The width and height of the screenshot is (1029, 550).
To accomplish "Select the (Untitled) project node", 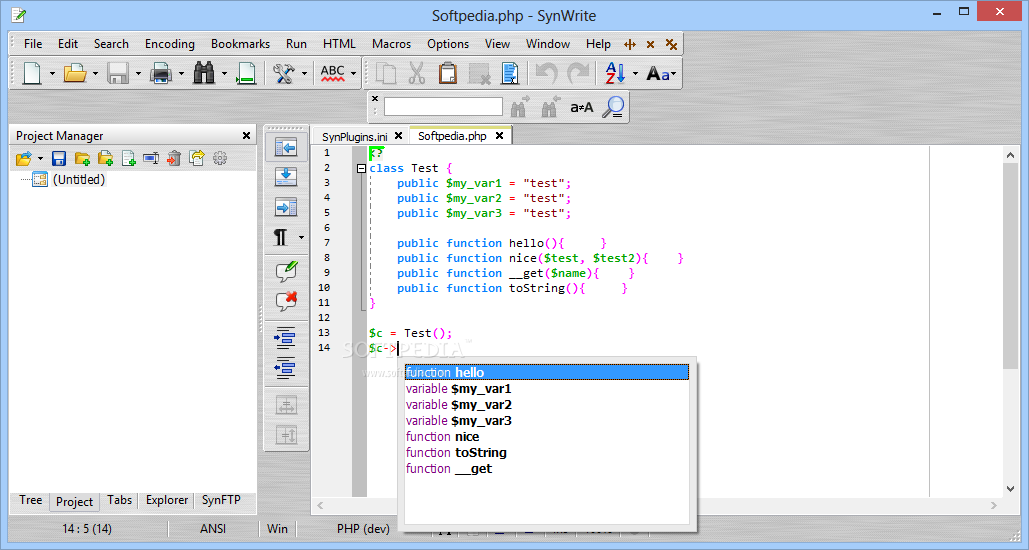I will [x=79, y=180].
